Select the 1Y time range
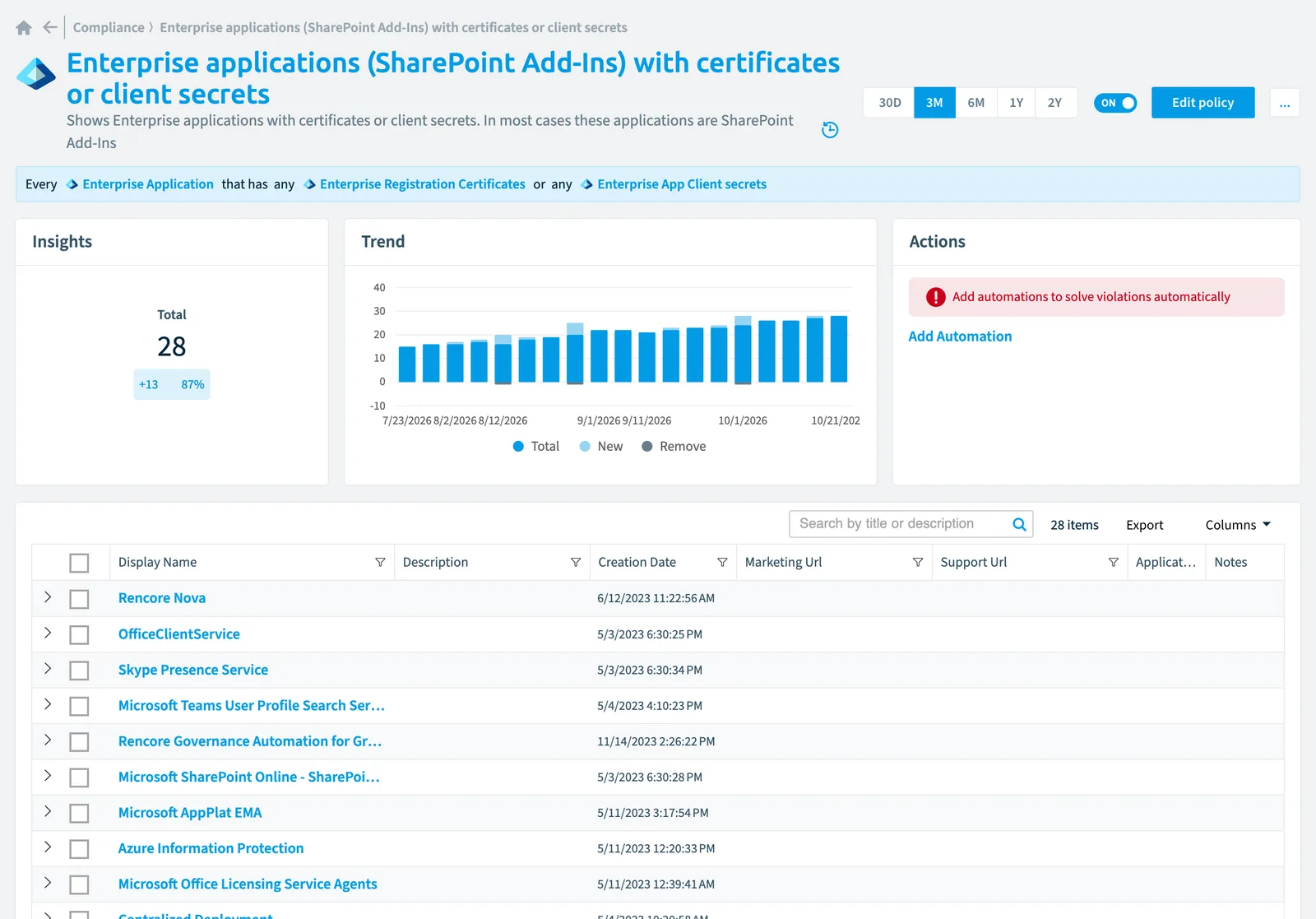 tap(1017, 103)
